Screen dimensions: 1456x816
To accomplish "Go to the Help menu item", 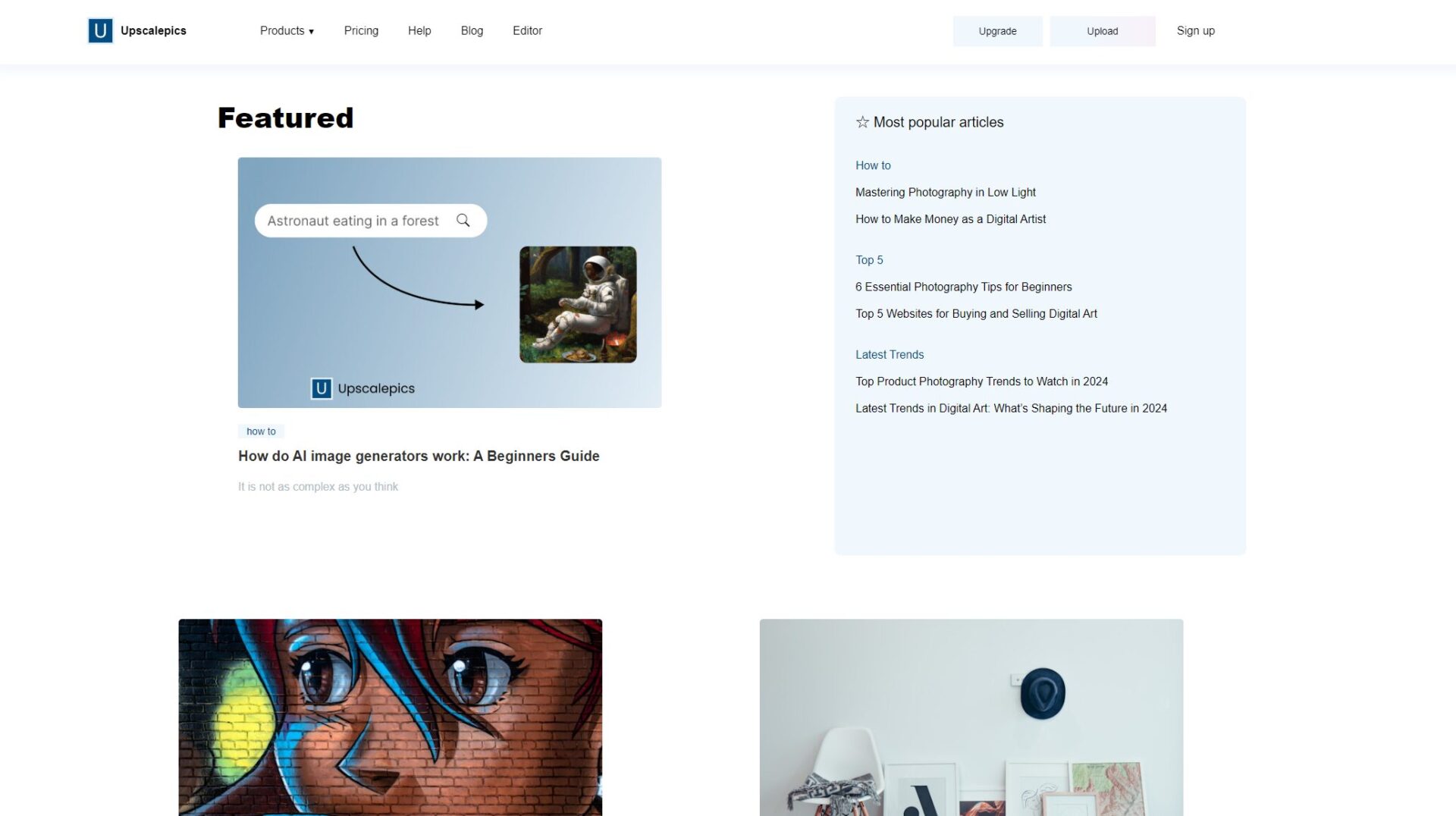I will coord(419,30).
